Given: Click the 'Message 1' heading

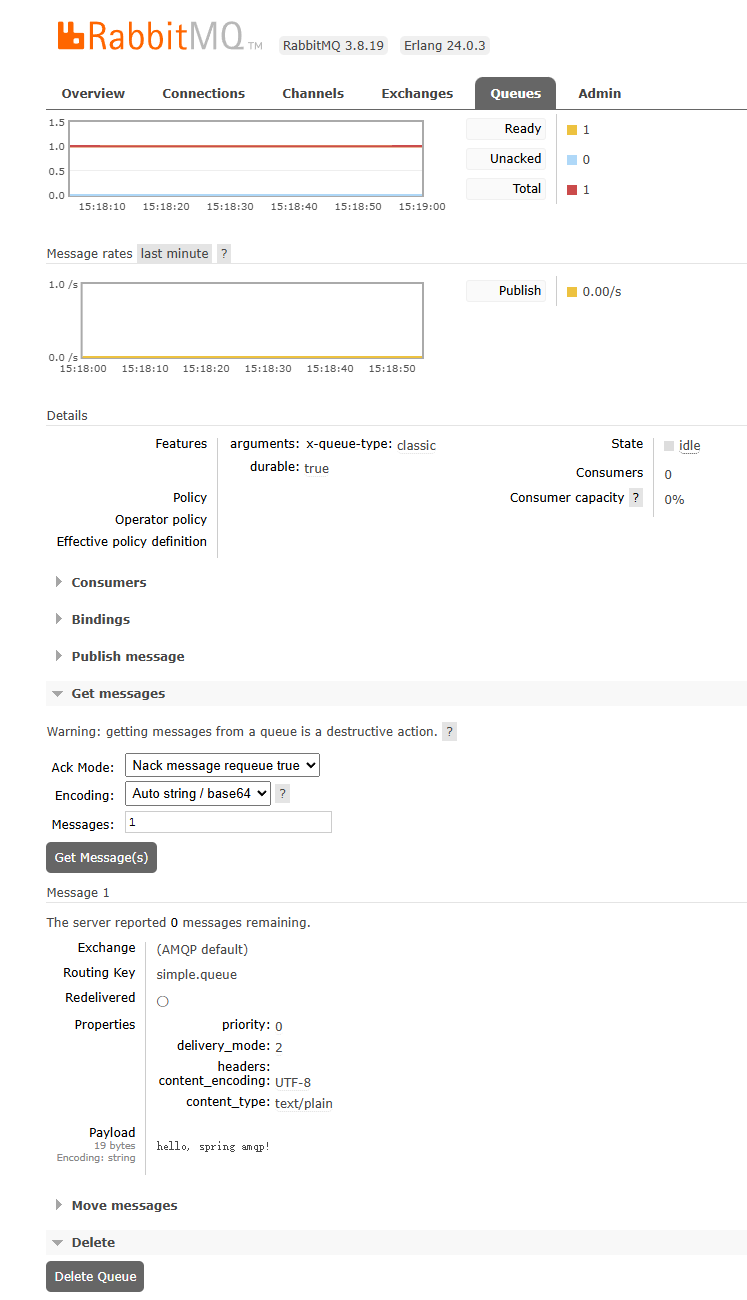Looking at the screenshot, I should coord(78,892).
